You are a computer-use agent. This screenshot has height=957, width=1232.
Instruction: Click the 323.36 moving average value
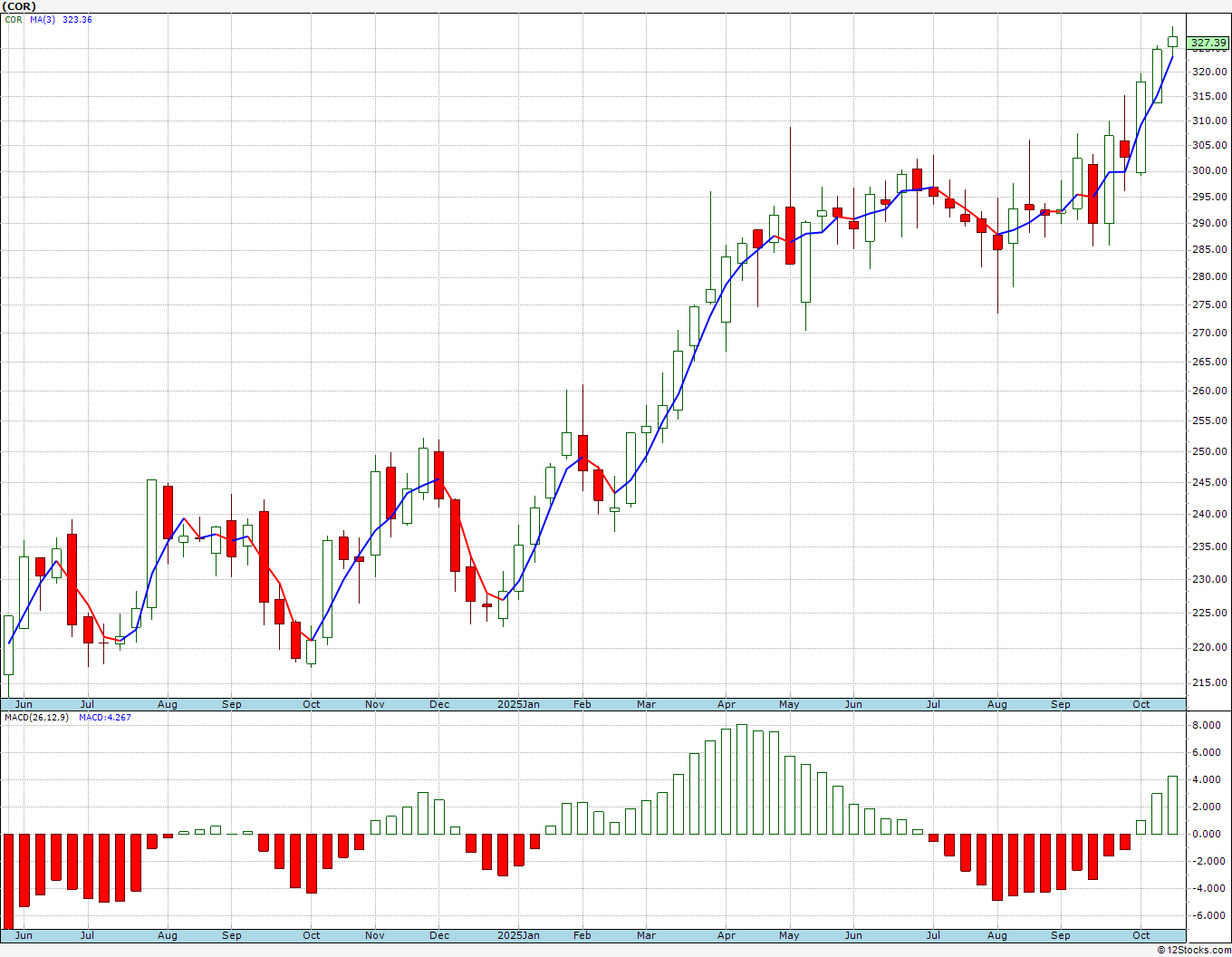coord(77,19)
